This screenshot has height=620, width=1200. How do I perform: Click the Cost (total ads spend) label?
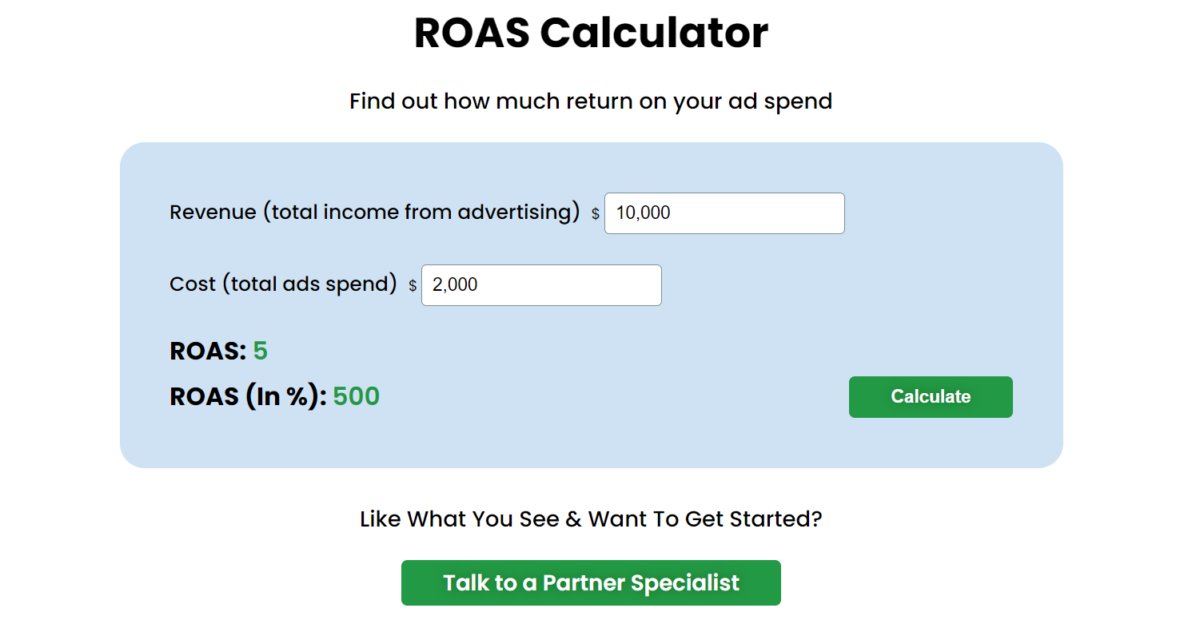coord(282,284)
